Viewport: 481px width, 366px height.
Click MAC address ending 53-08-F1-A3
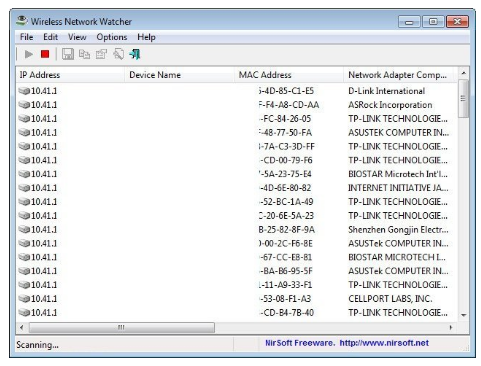(x=285, y=299)
